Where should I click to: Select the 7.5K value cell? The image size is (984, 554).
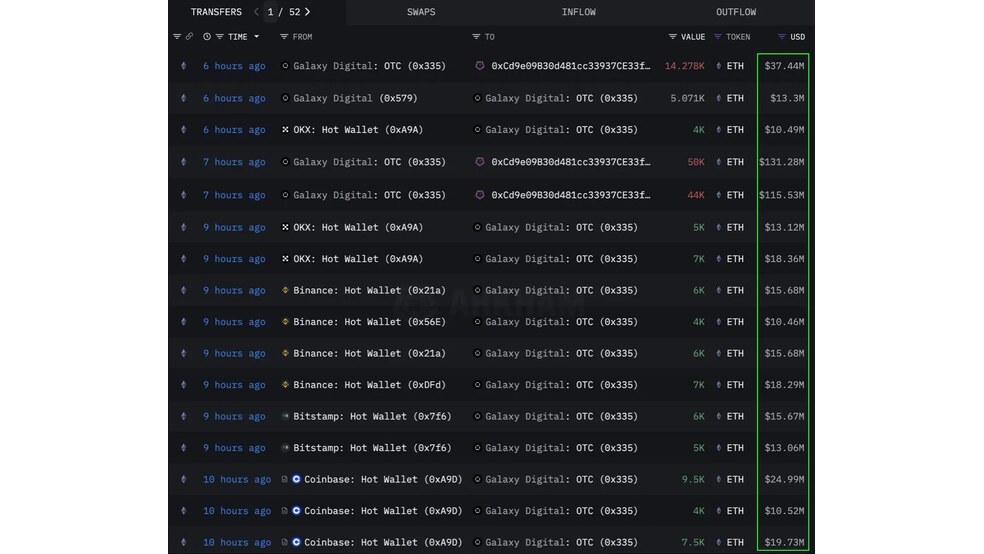pos(693,542)
